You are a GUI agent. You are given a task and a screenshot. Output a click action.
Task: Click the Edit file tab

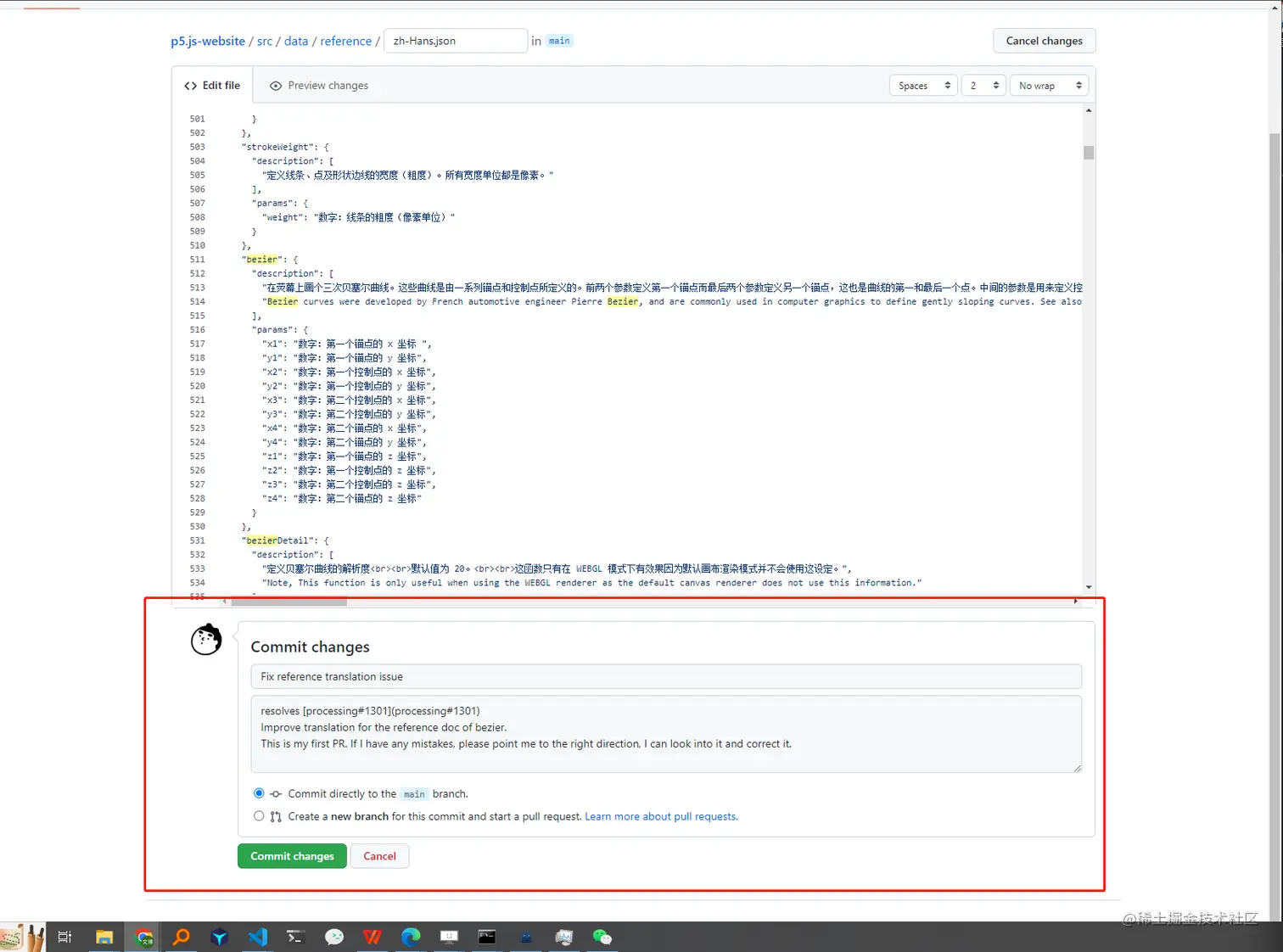click(x=213, y=86)
